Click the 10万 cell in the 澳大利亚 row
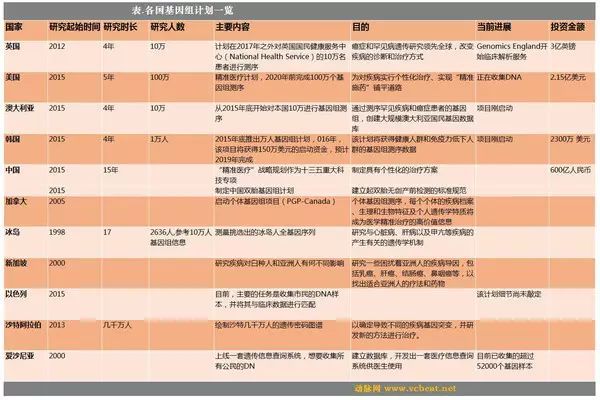The width and height of the screenshot is (600, 400). [x=158, y=108]
